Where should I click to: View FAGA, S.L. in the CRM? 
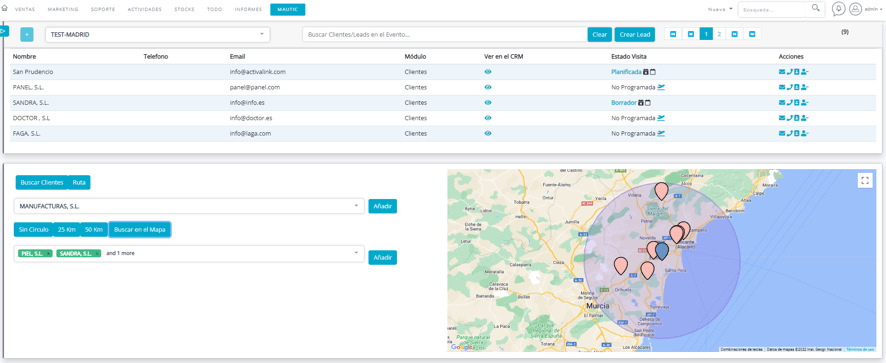488,133
